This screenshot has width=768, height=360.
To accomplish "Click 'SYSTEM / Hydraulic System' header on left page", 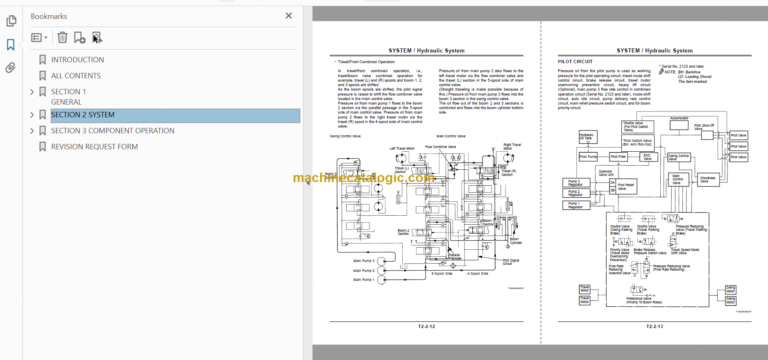I will point(426,50).
